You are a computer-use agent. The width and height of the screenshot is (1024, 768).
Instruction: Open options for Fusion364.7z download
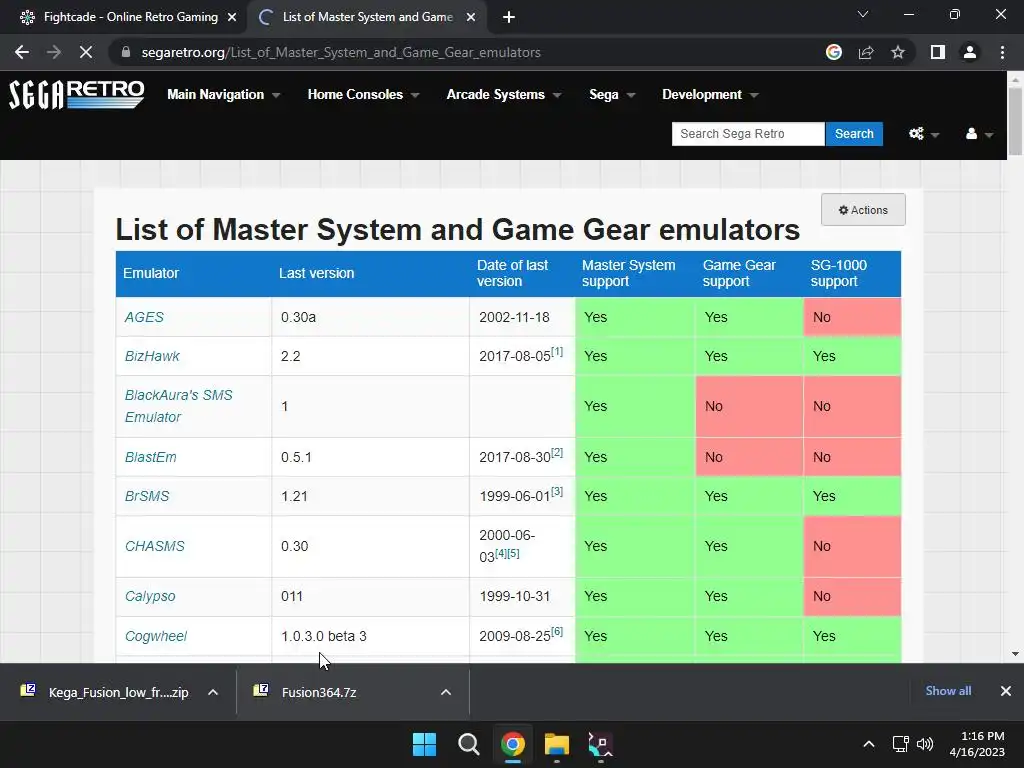pos(446,692)
